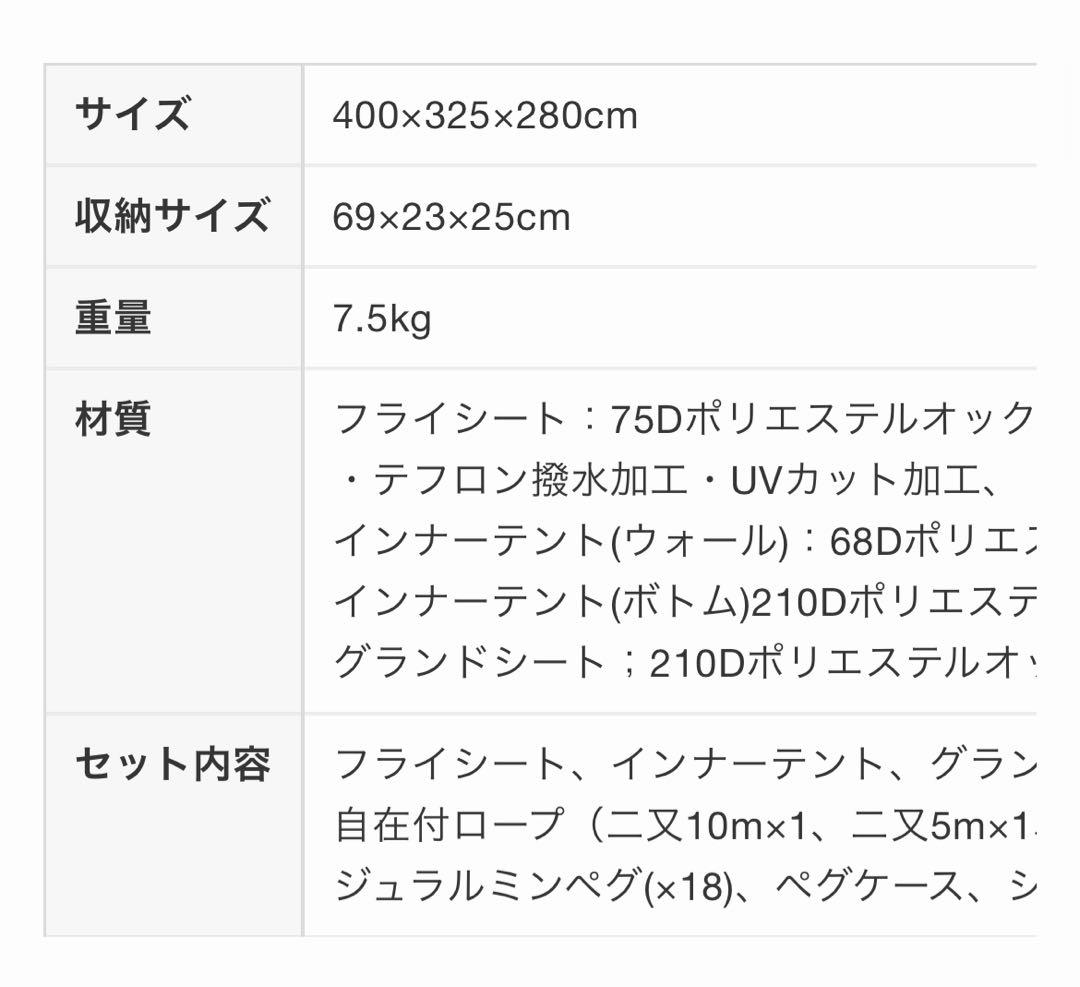The width and height of the screenshot is (1080, 987).
Task: Select the 材質 row header cell
Action: [113, 418]
